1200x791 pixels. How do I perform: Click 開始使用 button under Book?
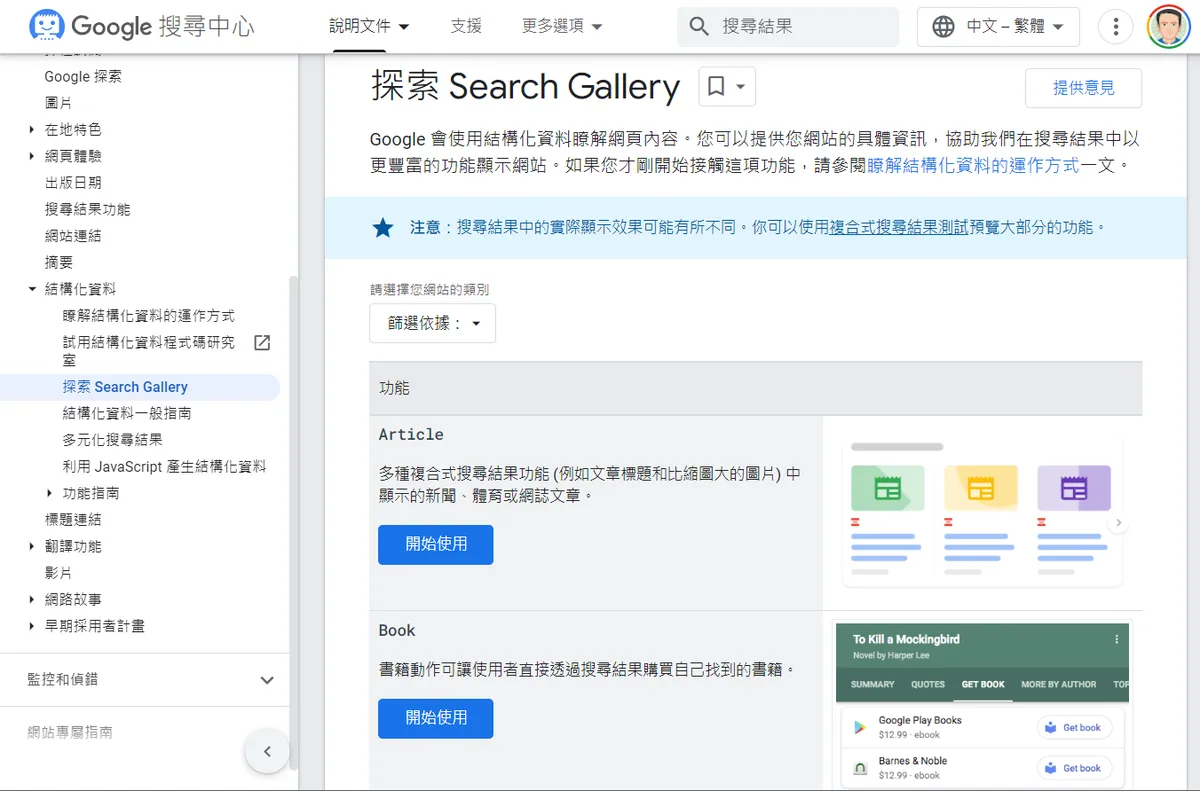(435, 718)
